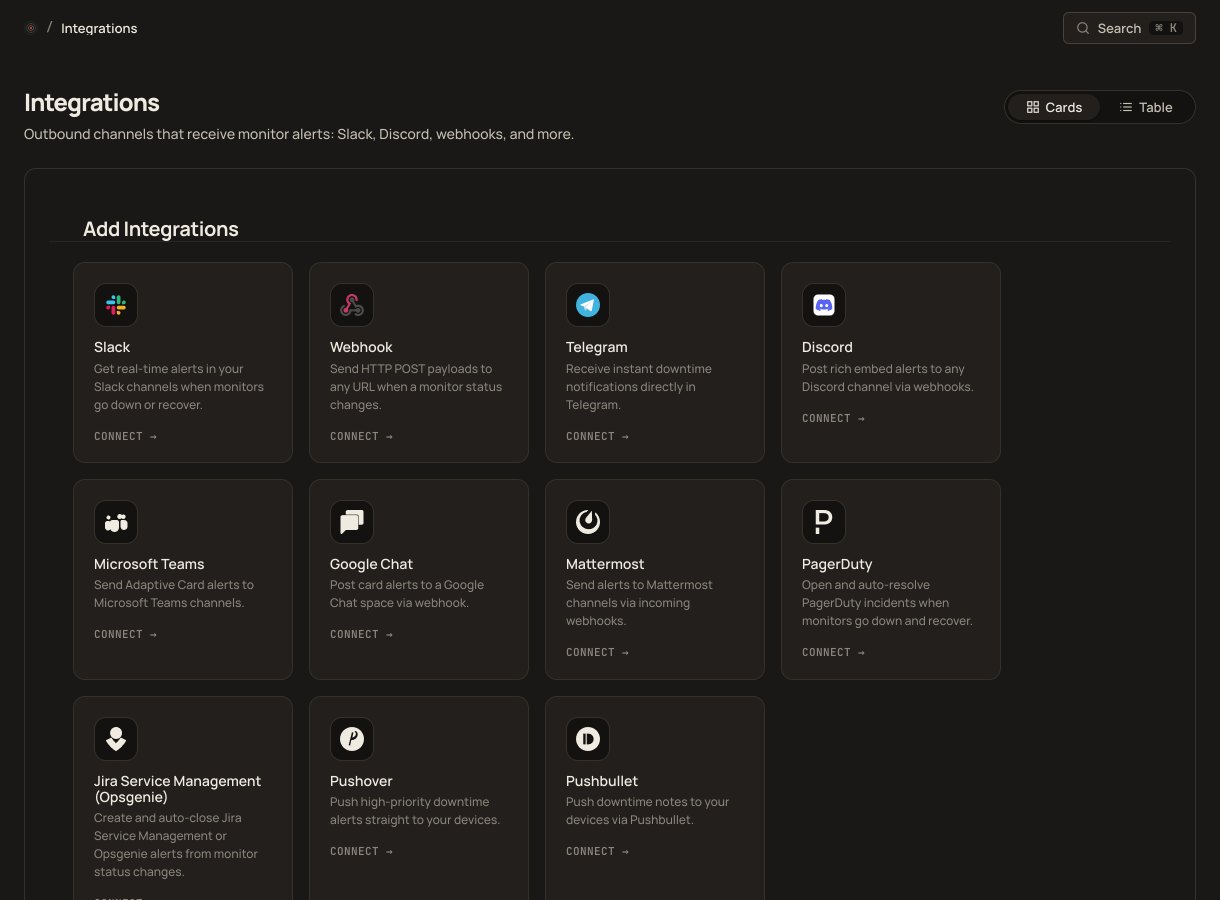Viewport: 1220px width, 900px height.
Task: Click the Pushover description about high-priority alerts
Action: pyautogui.click(x=415, y=811)
